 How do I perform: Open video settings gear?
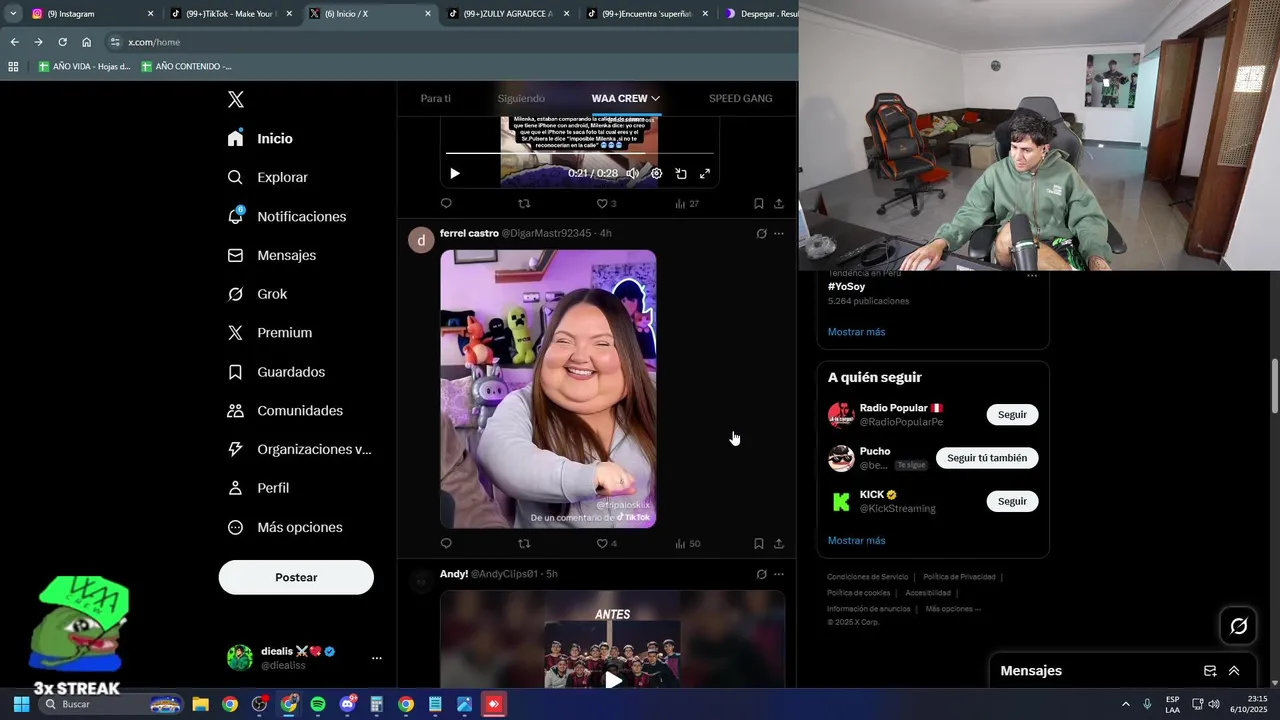pos(656,173)
